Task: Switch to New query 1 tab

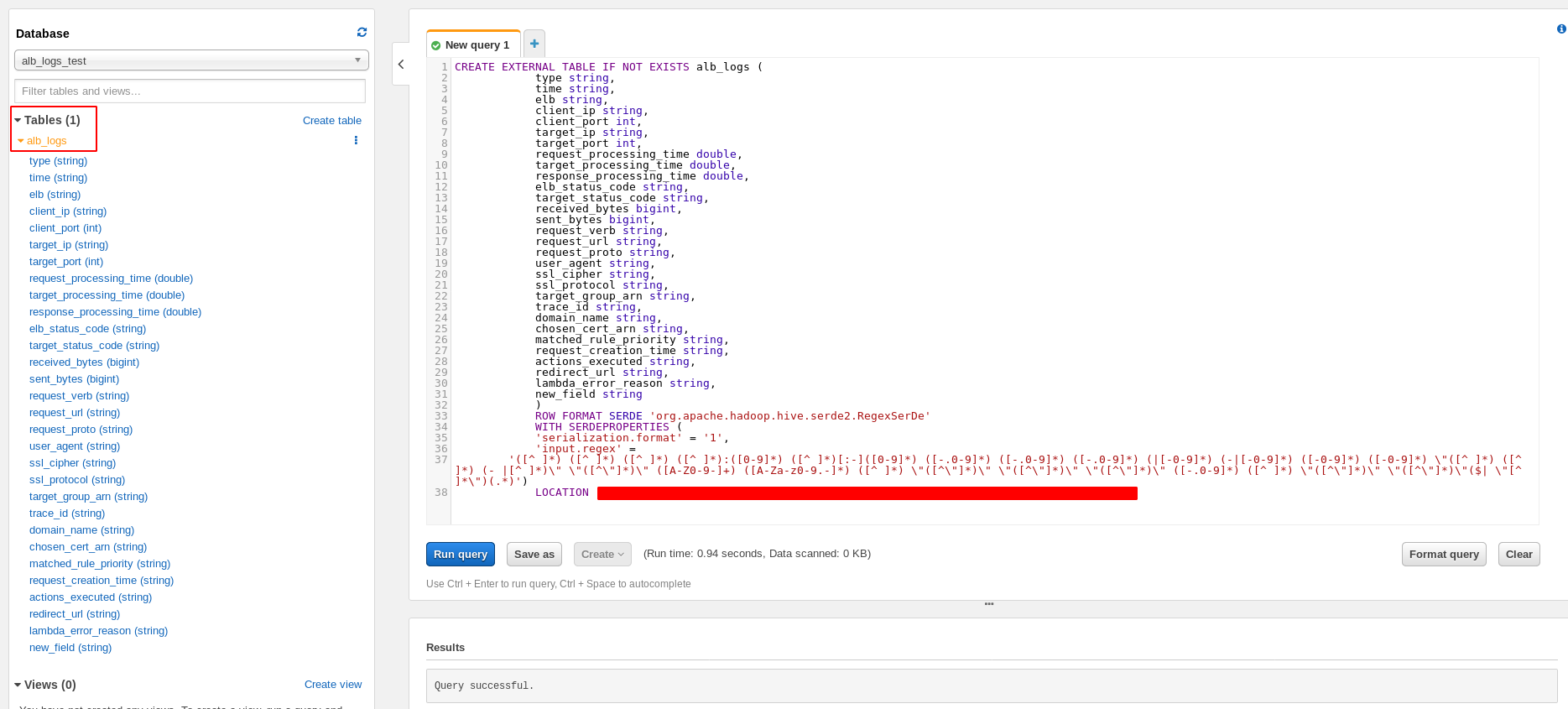Action: (476, 45)
